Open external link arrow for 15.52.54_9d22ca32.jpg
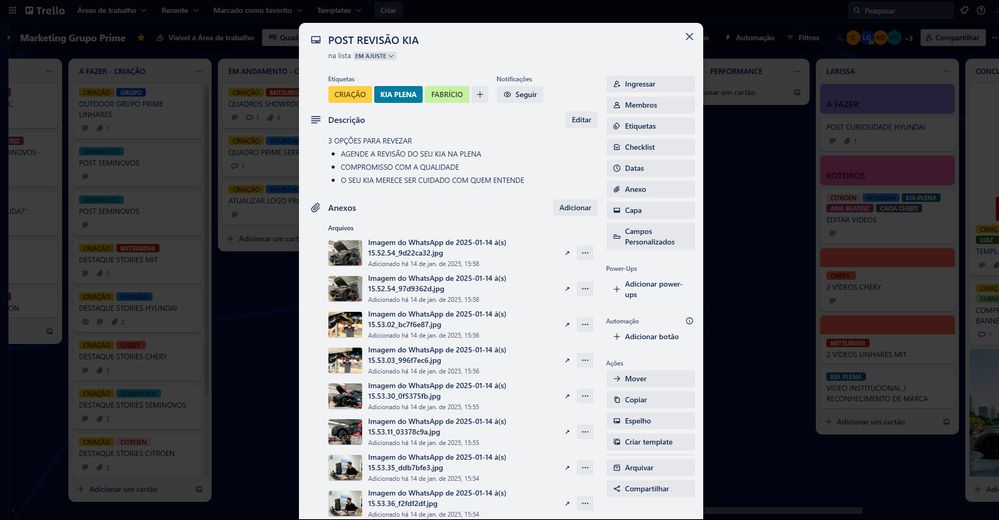Image resolution: width=999 pixels, height=520 pixels. 567,253
